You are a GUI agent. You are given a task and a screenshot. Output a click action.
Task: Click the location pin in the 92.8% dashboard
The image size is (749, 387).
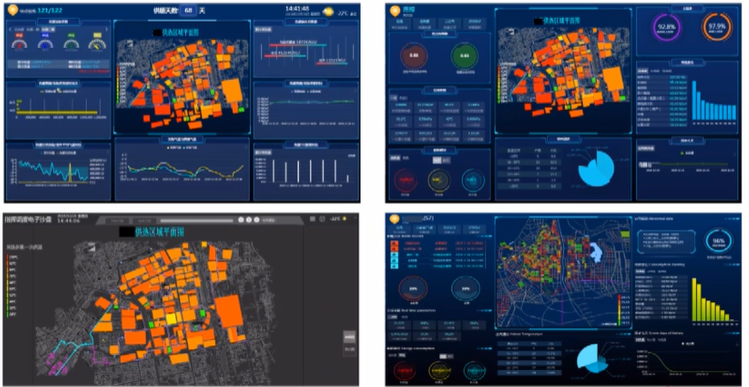tap(395, 11)
